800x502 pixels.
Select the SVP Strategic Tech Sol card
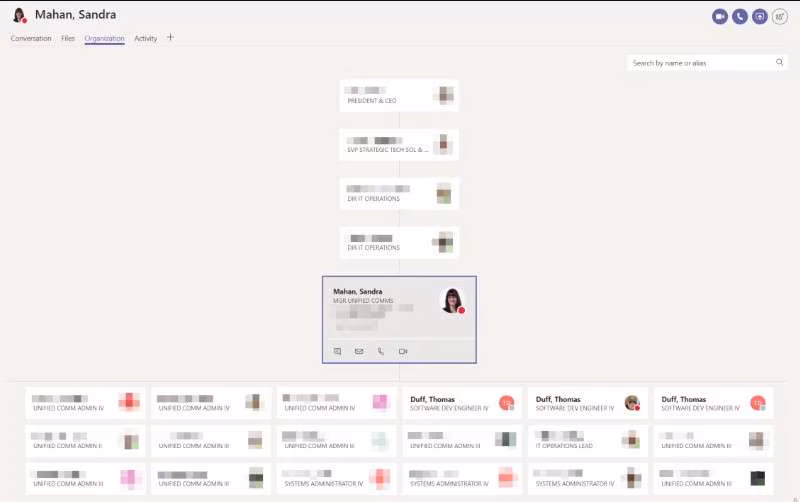(x=399, y=145)
